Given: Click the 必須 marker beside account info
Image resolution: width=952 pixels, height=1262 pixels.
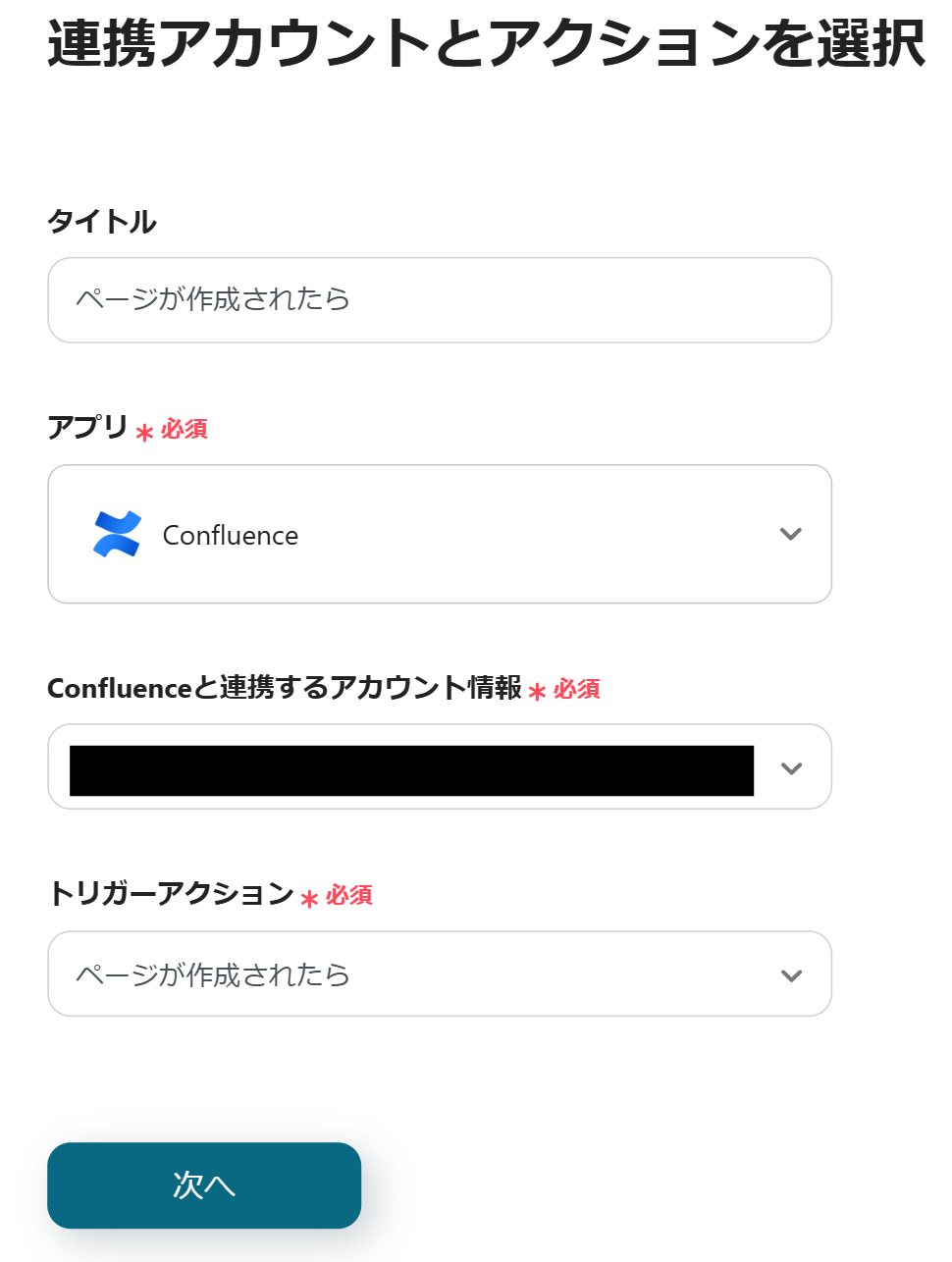Looking at the screenshot, I should pos(577,689).
